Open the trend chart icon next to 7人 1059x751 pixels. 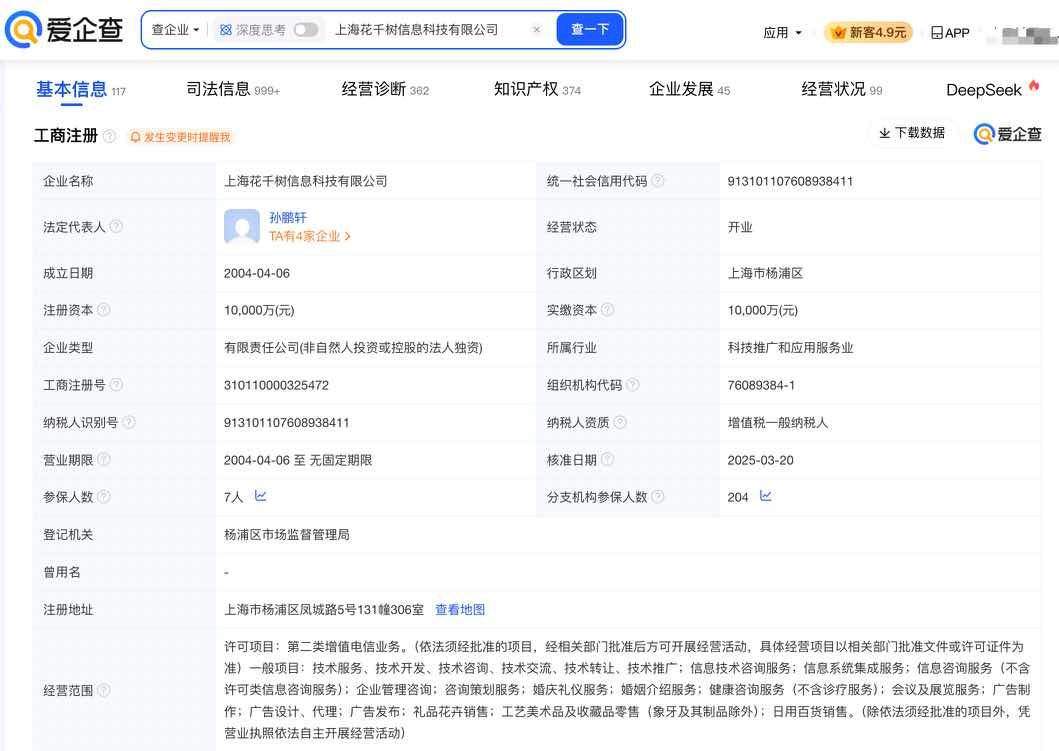pyautogui.click(x=261, y=496)
